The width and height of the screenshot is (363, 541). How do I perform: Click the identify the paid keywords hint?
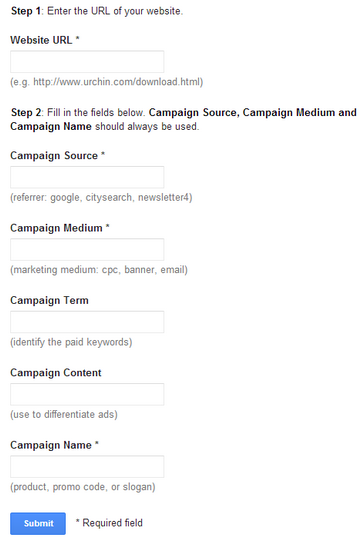coord(71,342)
